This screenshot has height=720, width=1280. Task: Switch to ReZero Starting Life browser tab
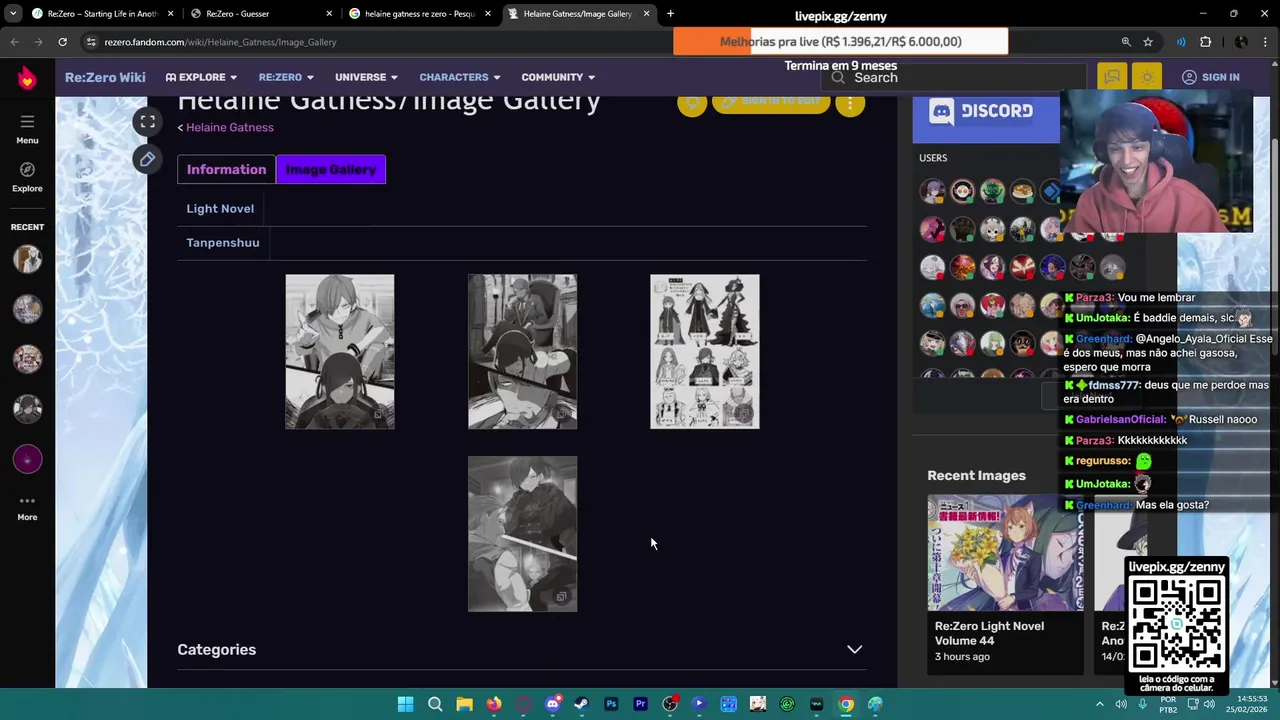[102, 14]
